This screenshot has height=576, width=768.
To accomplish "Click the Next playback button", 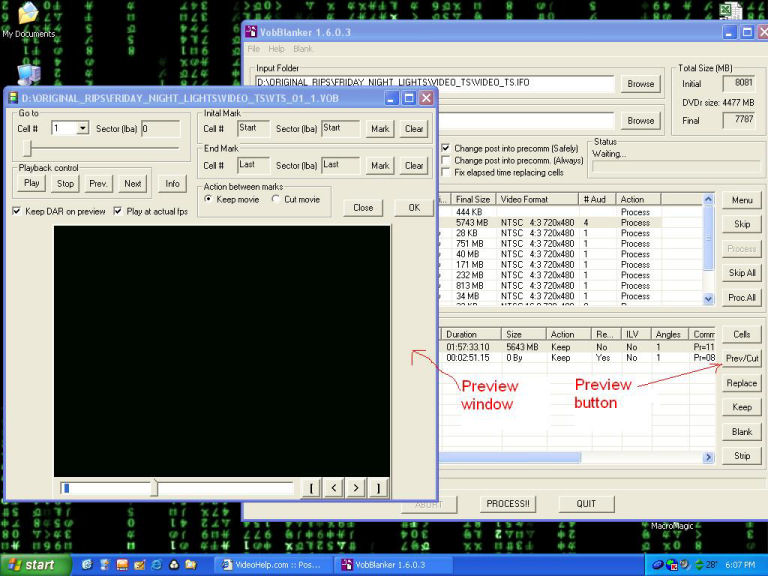I will (x=132, y=183).
